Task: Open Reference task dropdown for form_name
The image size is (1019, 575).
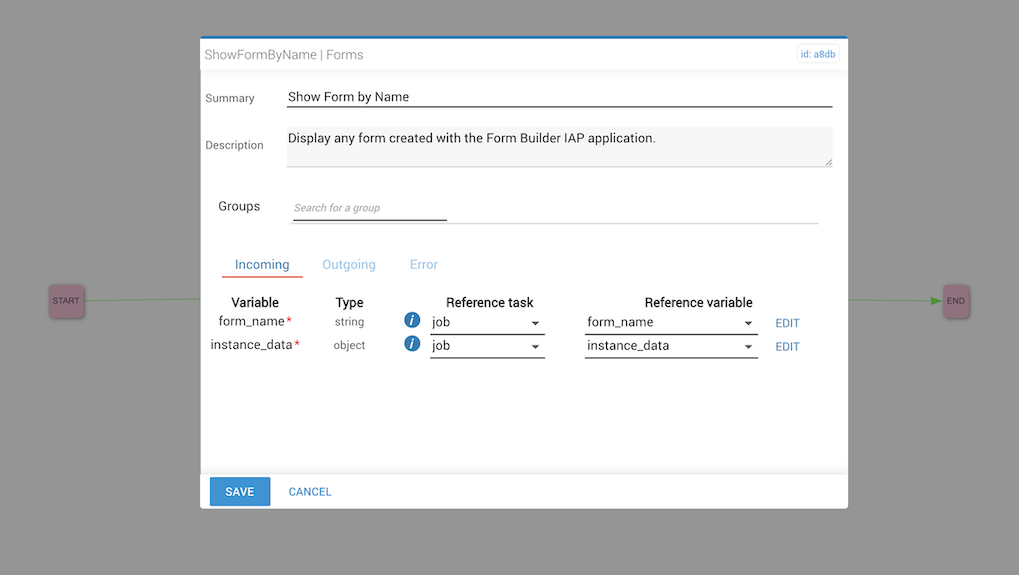Action: (x=487, y=322)
